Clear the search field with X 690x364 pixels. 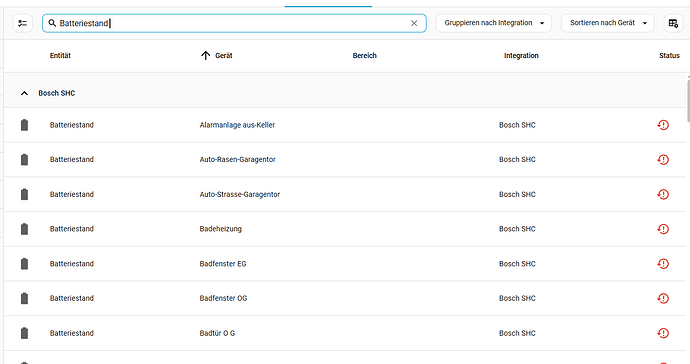[x=414, y=23]
